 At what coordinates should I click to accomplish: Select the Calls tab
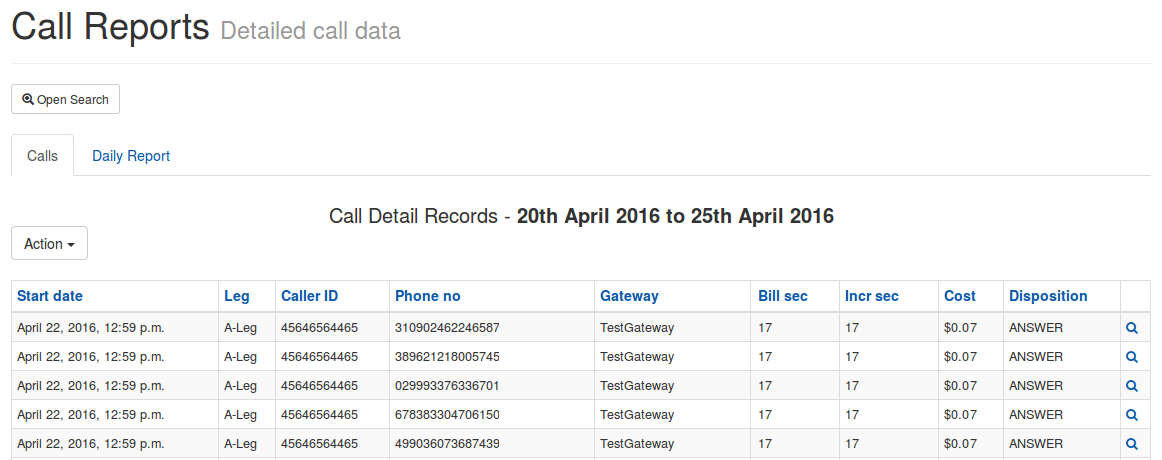tap(42, 156)
